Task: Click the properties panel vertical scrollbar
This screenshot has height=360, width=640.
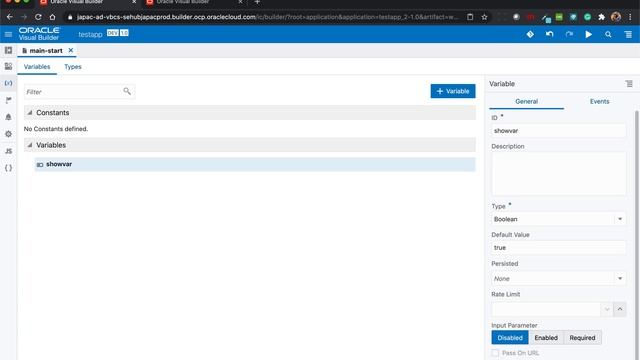Action: tap(637, 235)
